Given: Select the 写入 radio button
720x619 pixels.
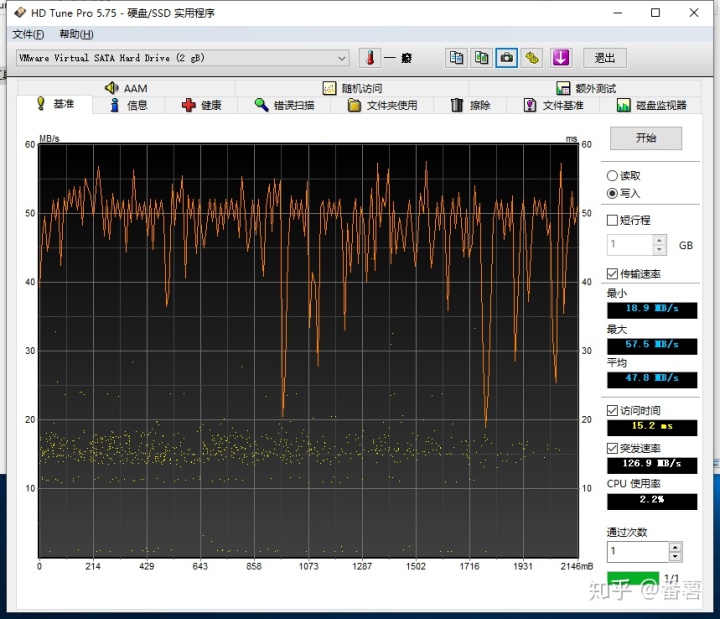Looking at the screenshot, I should (x=612, y=193).
